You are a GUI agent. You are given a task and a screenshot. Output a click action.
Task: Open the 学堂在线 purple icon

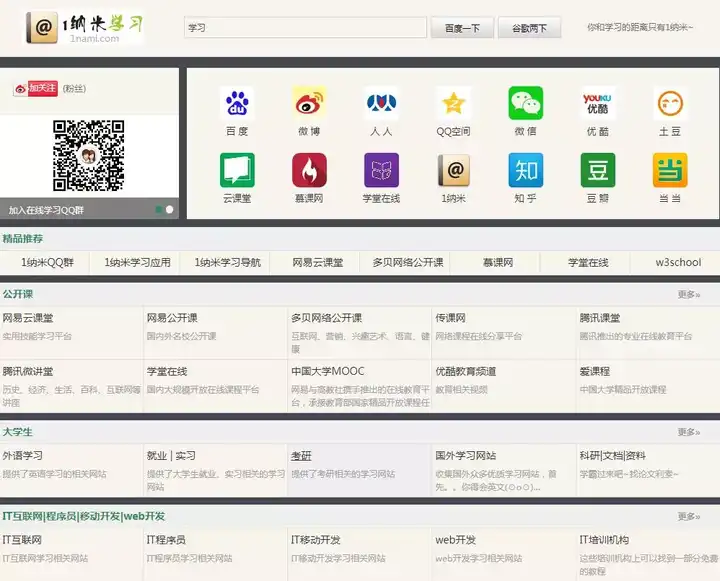click(381, 170)
